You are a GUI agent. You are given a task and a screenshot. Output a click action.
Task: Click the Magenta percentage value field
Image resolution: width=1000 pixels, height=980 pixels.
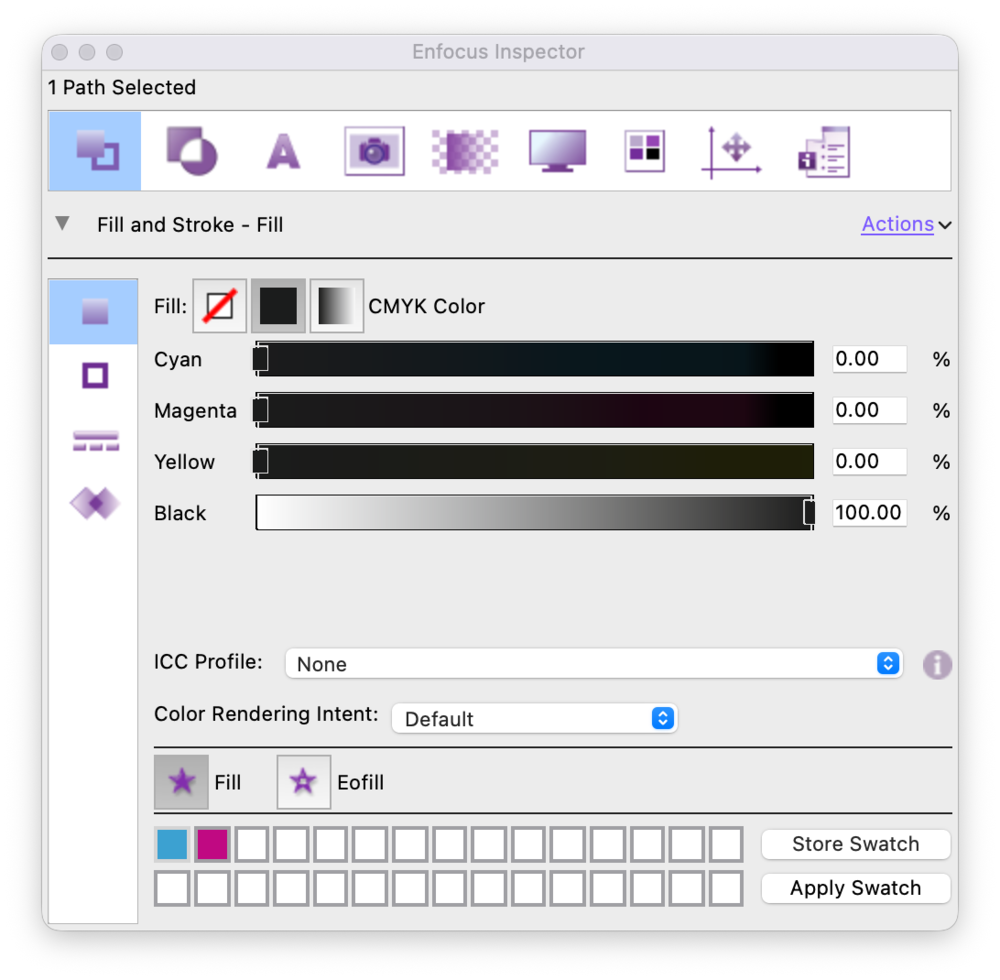click(869, 410)
